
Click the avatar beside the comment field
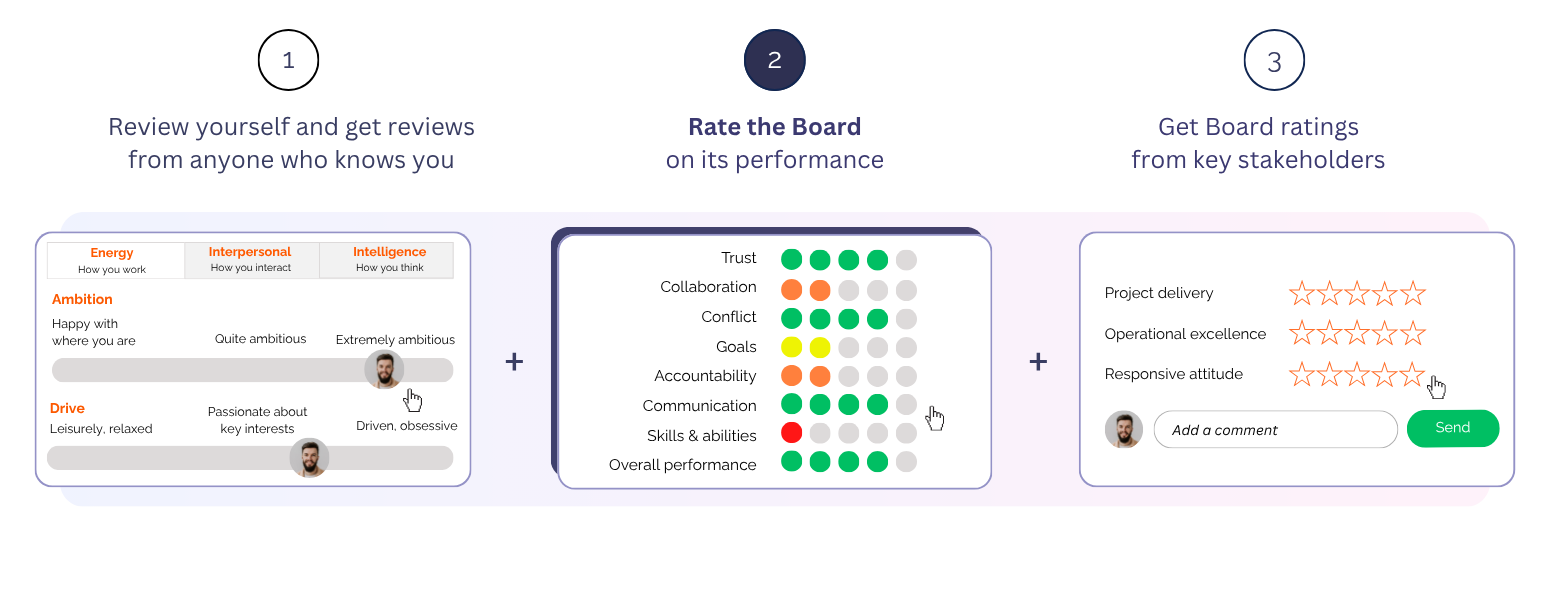(x=1124, y=429)
